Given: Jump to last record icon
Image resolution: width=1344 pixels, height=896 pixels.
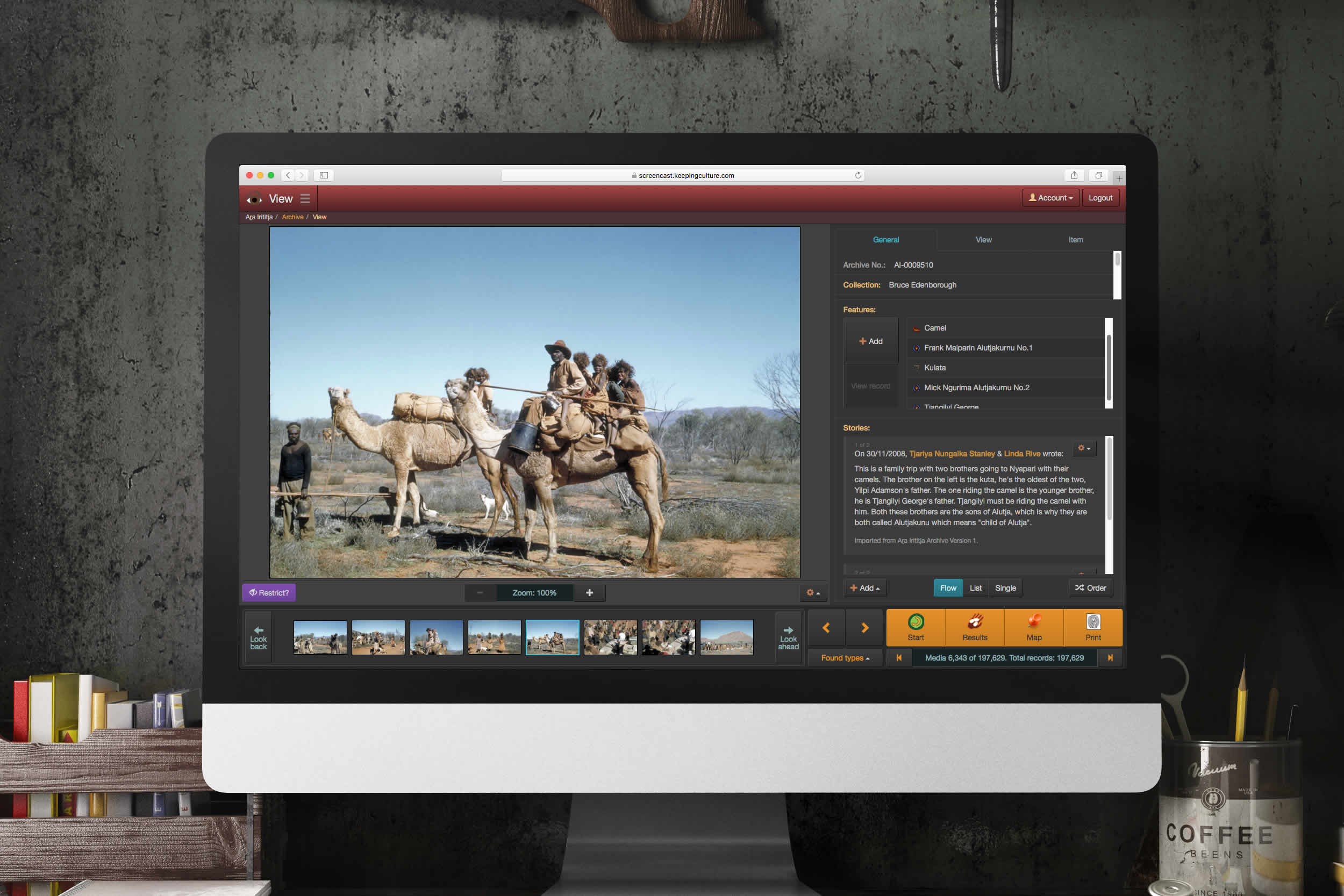Looking at the screenshot, I should click(x=1110, y=658).
